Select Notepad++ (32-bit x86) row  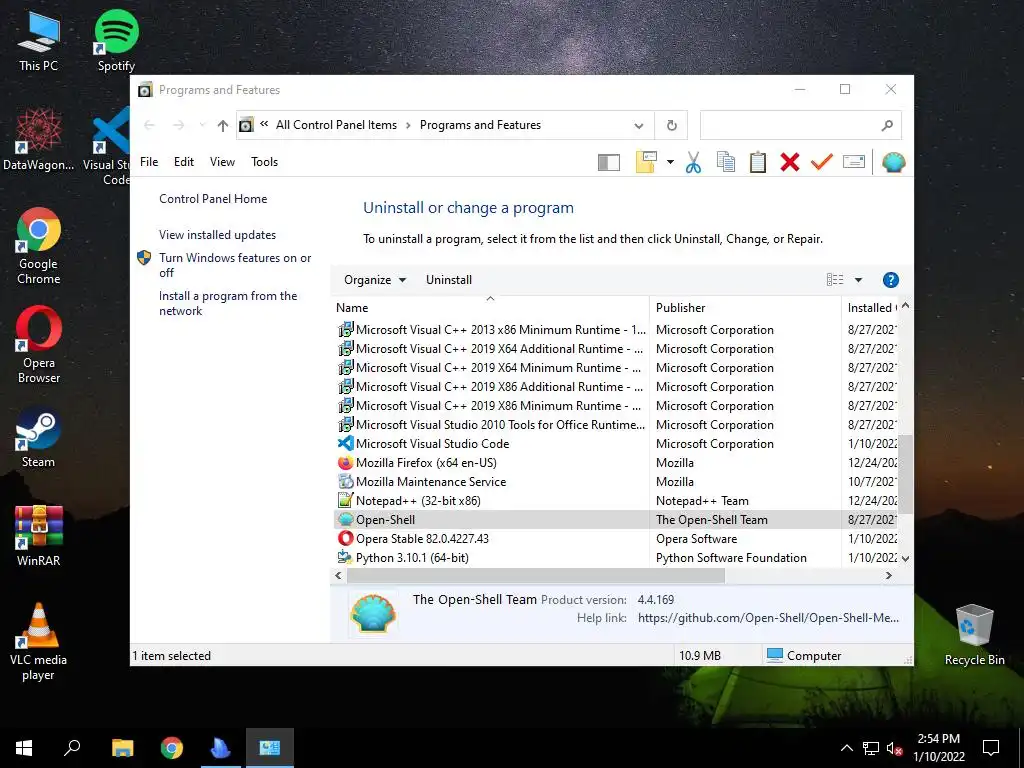(x=614, y=500)
